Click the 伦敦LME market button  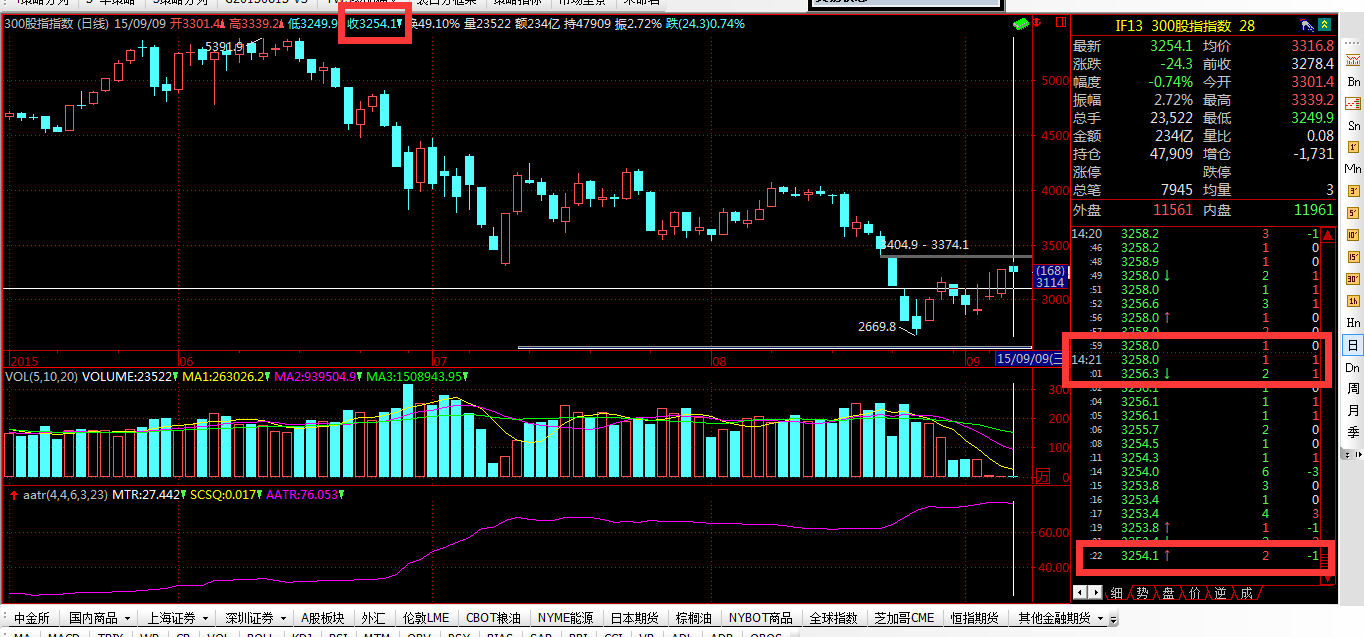(x=426, y=618)
